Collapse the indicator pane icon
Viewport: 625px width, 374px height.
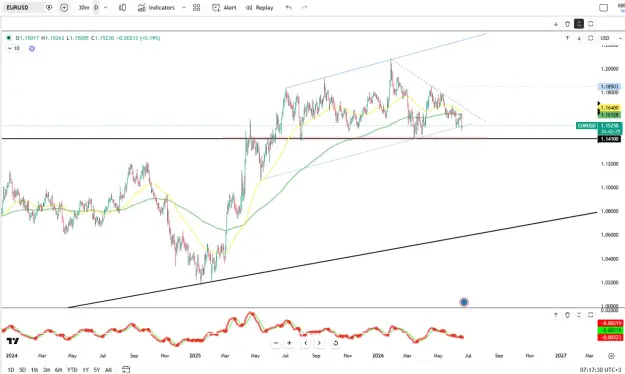(579, 315)
